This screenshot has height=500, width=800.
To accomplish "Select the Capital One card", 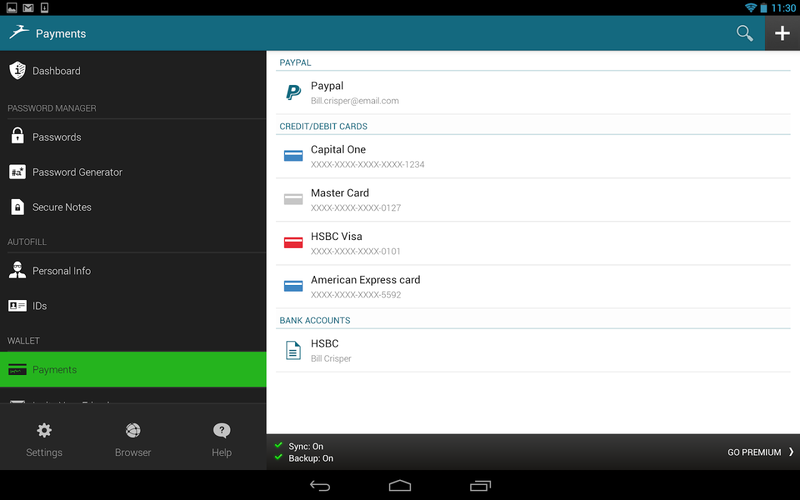I will click(532, 156).
